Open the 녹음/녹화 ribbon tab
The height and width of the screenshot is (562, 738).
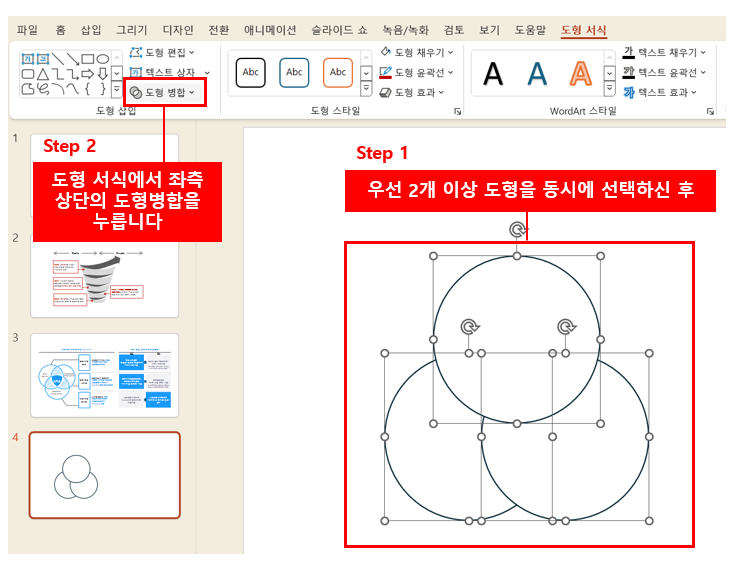pos(406,30)
